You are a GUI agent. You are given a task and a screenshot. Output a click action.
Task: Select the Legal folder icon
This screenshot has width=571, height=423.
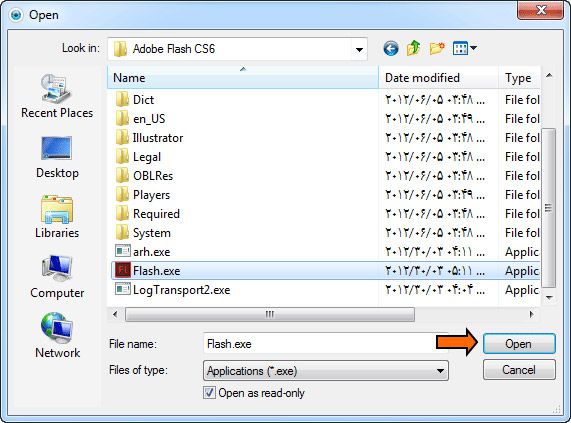click(122, 156)
